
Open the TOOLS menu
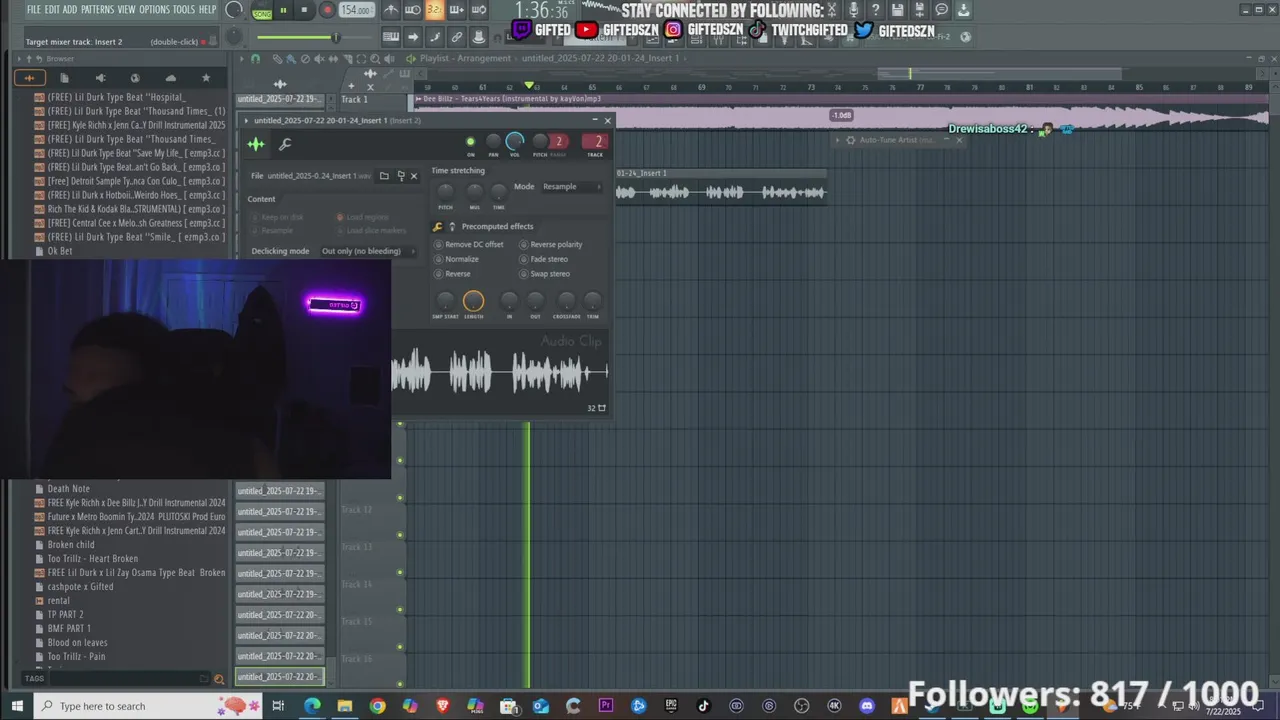point(184,9)
